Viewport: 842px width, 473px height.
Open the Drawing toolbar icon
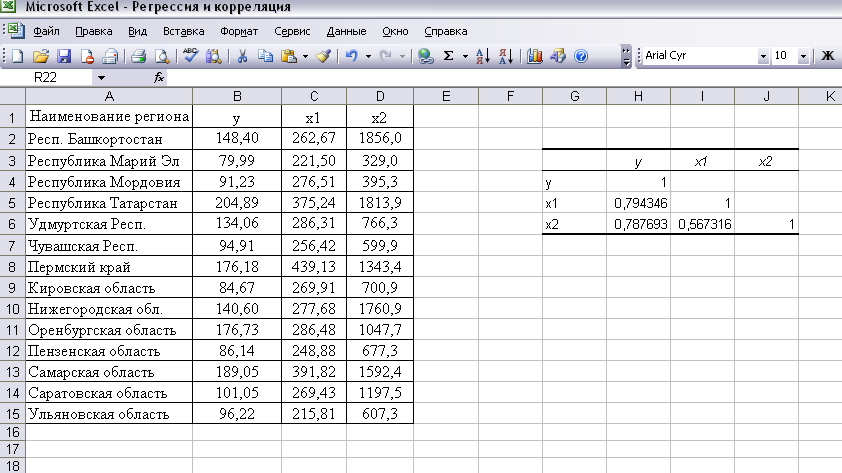point(558,56)
